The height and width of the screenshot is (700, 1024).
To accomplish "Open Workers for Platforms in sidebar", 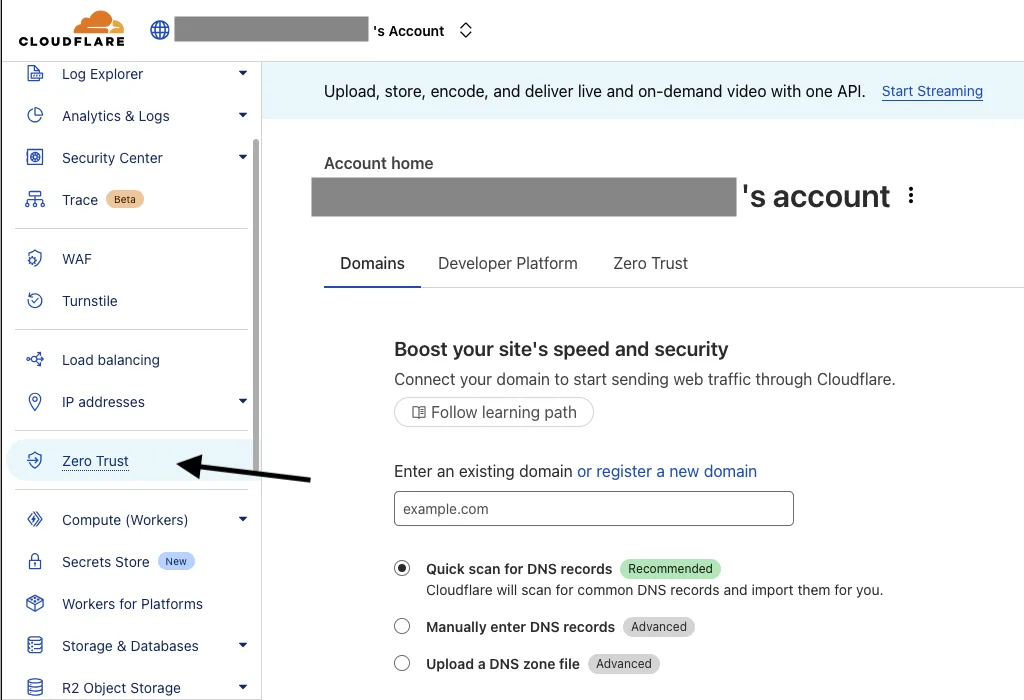I will 133,604.
